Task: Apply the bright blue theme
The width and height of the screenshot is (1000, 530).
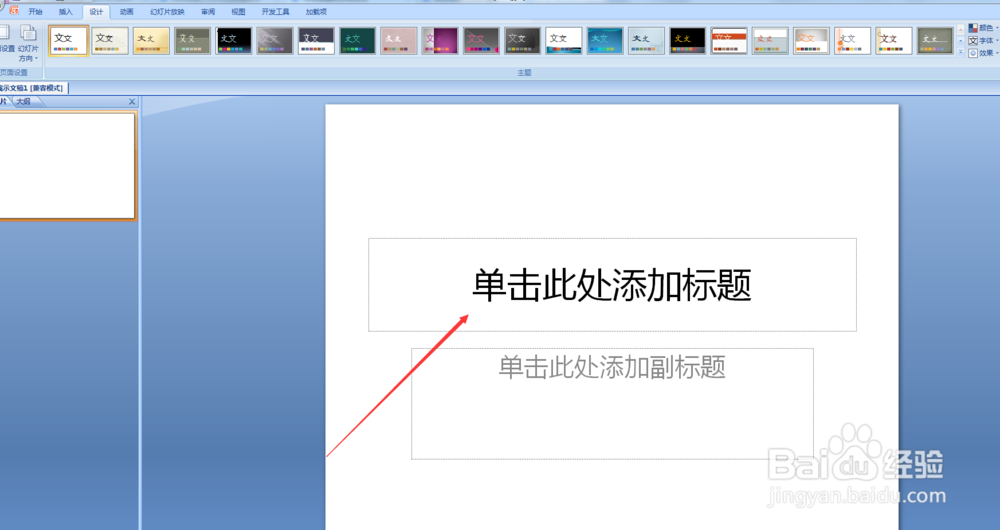Action: 605,40
